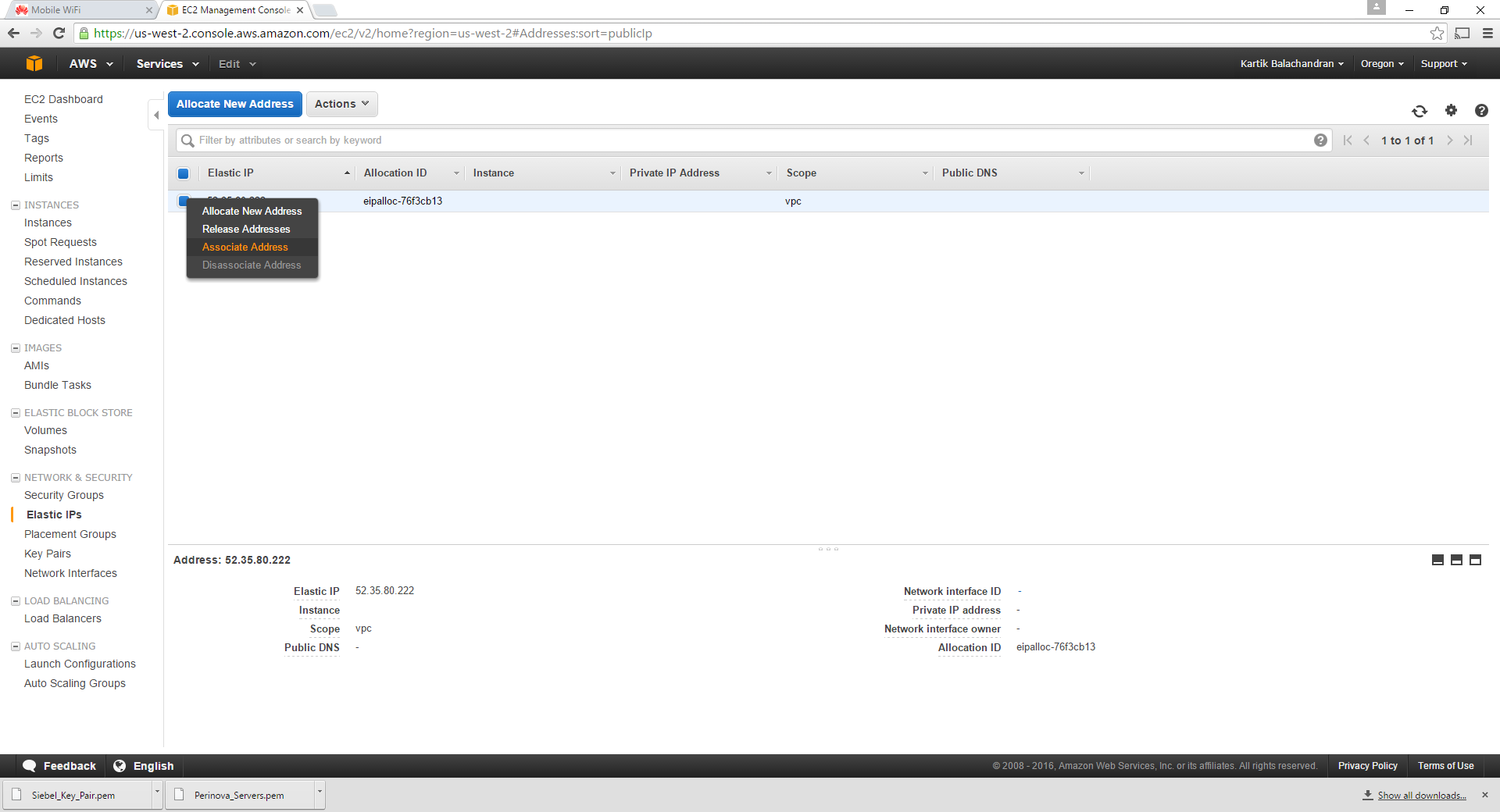Open the EC2 Dashboard sidebar link
Image resolution: width=1500 pixels, height=812 pixels.
click(63, 99)
